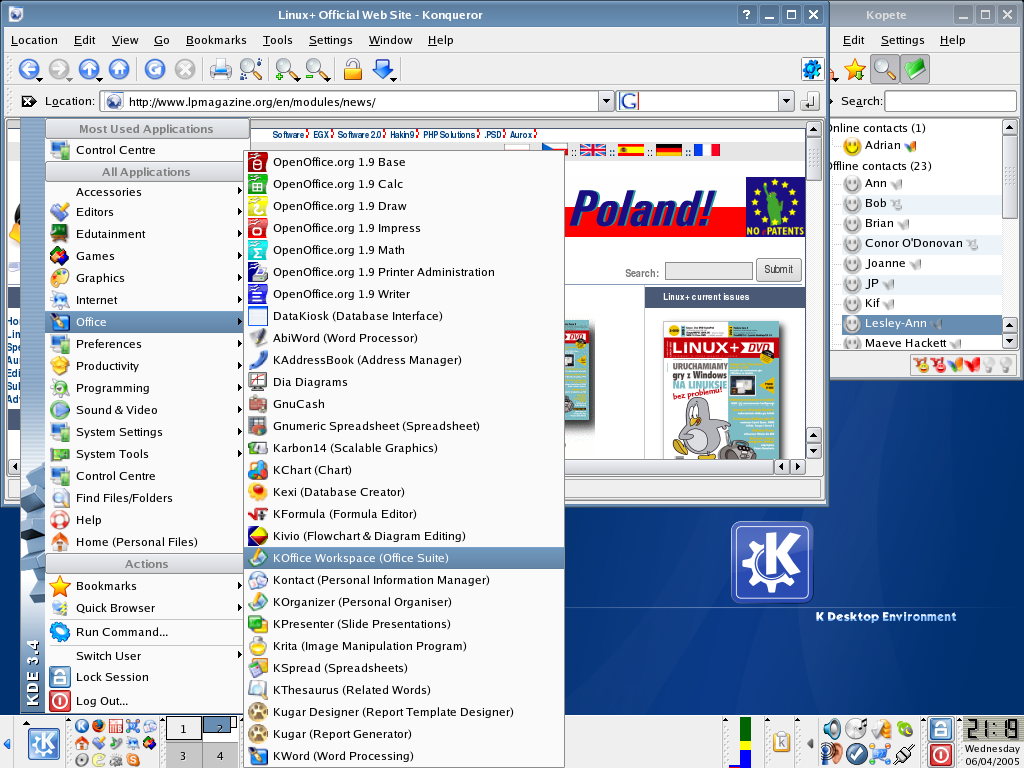Screen dimensions: 1024x768
Task: Click the Zoom out magnifier icon
Action: click(x=317, y=69)
